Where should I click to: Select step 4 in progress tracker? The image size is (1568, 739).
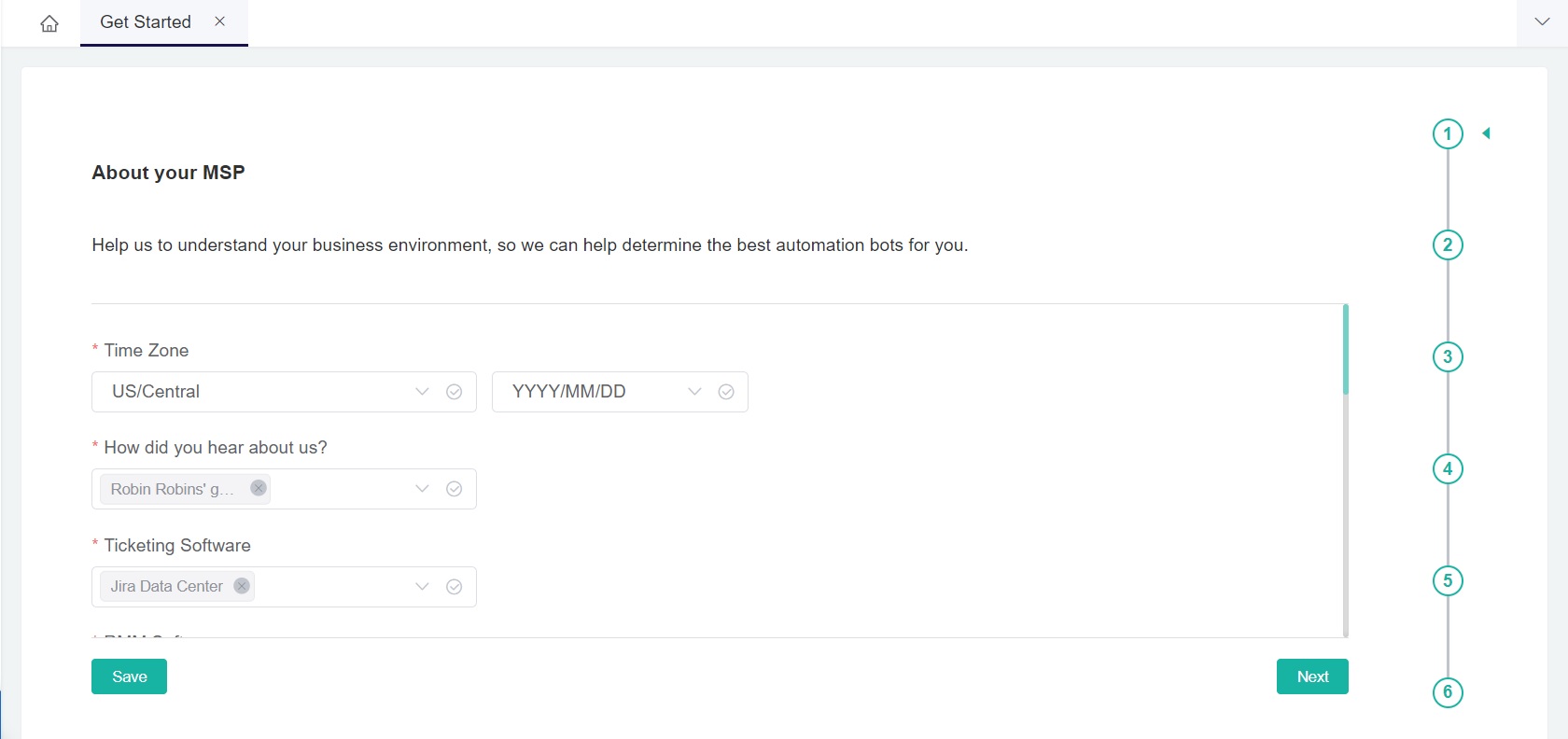1448,468
